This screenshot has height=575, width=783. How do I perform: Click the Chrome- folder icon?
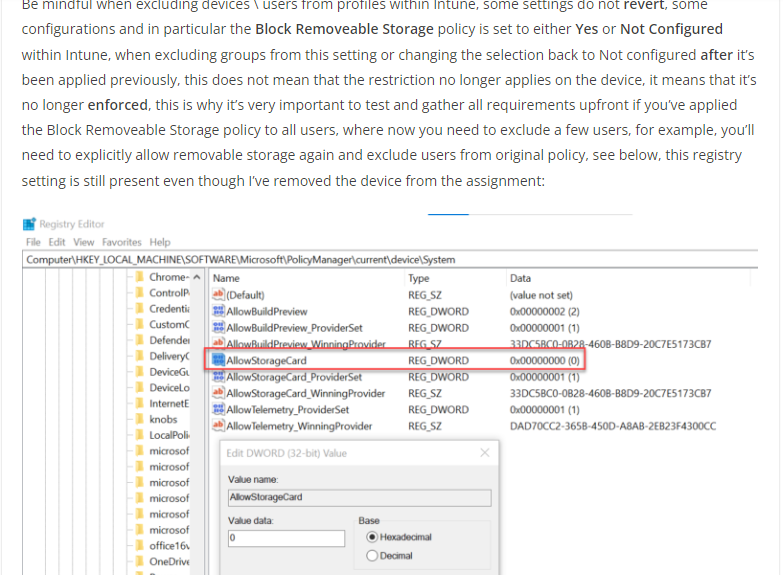point(140,277)
